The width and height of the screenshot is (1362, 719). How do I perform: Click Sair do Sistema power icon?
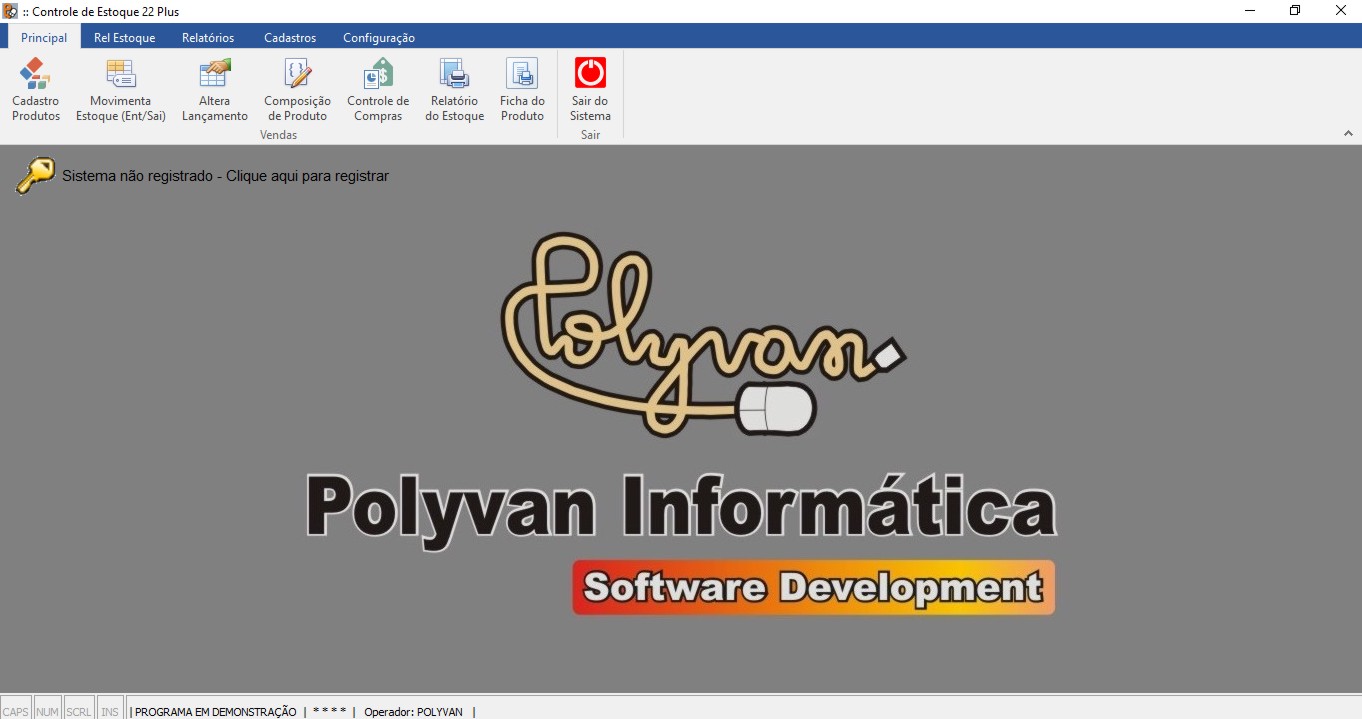pos(590,74)
